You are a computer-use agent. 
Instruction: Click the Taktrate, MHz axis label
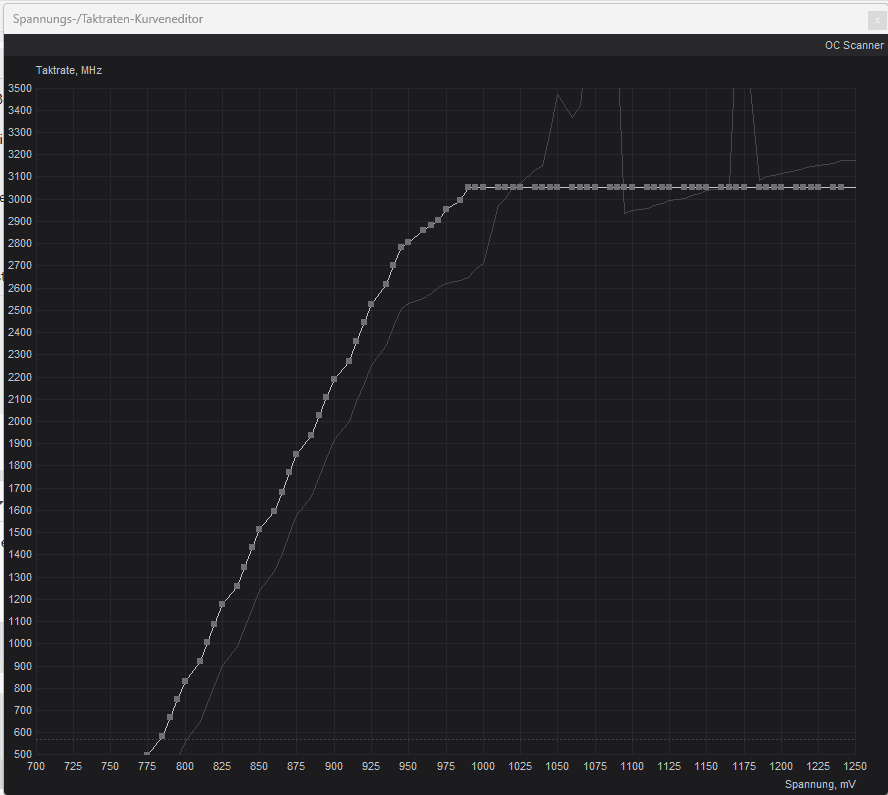69,70
